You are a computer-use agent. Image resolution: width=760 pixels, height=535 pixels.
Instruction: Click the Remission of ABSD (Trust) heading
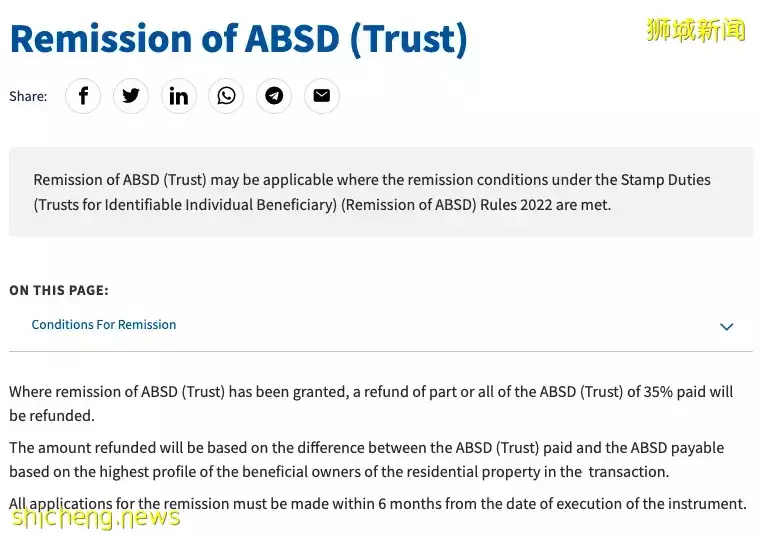click(238, 38)
